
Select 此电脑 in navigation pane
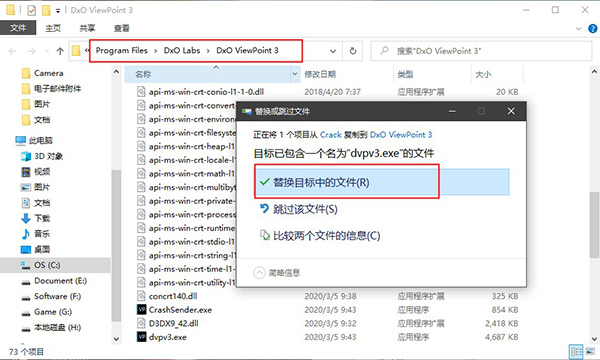(x=40, y=140)
